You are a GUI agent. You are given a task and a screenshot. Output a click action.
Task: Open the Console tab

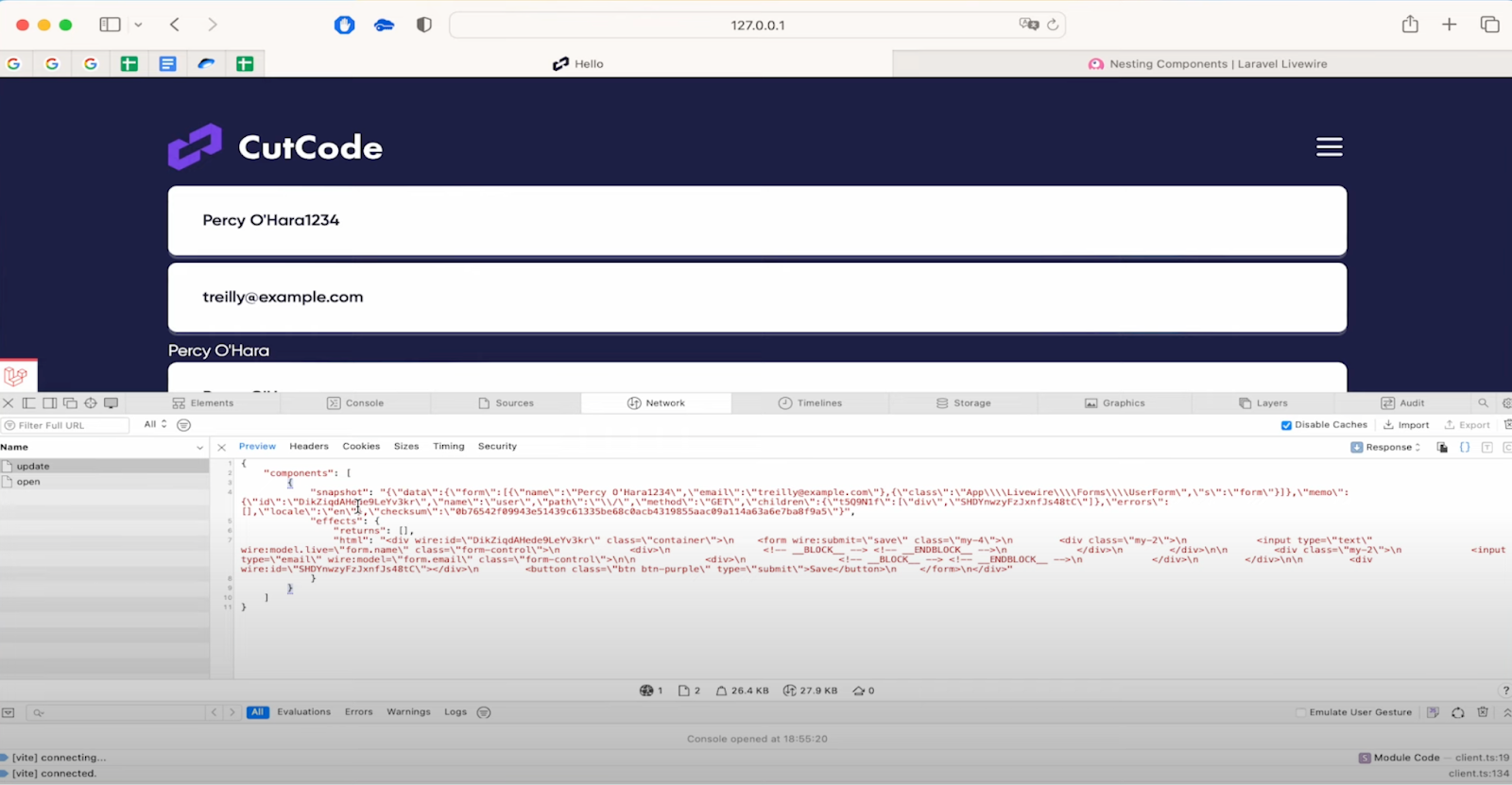355,402
